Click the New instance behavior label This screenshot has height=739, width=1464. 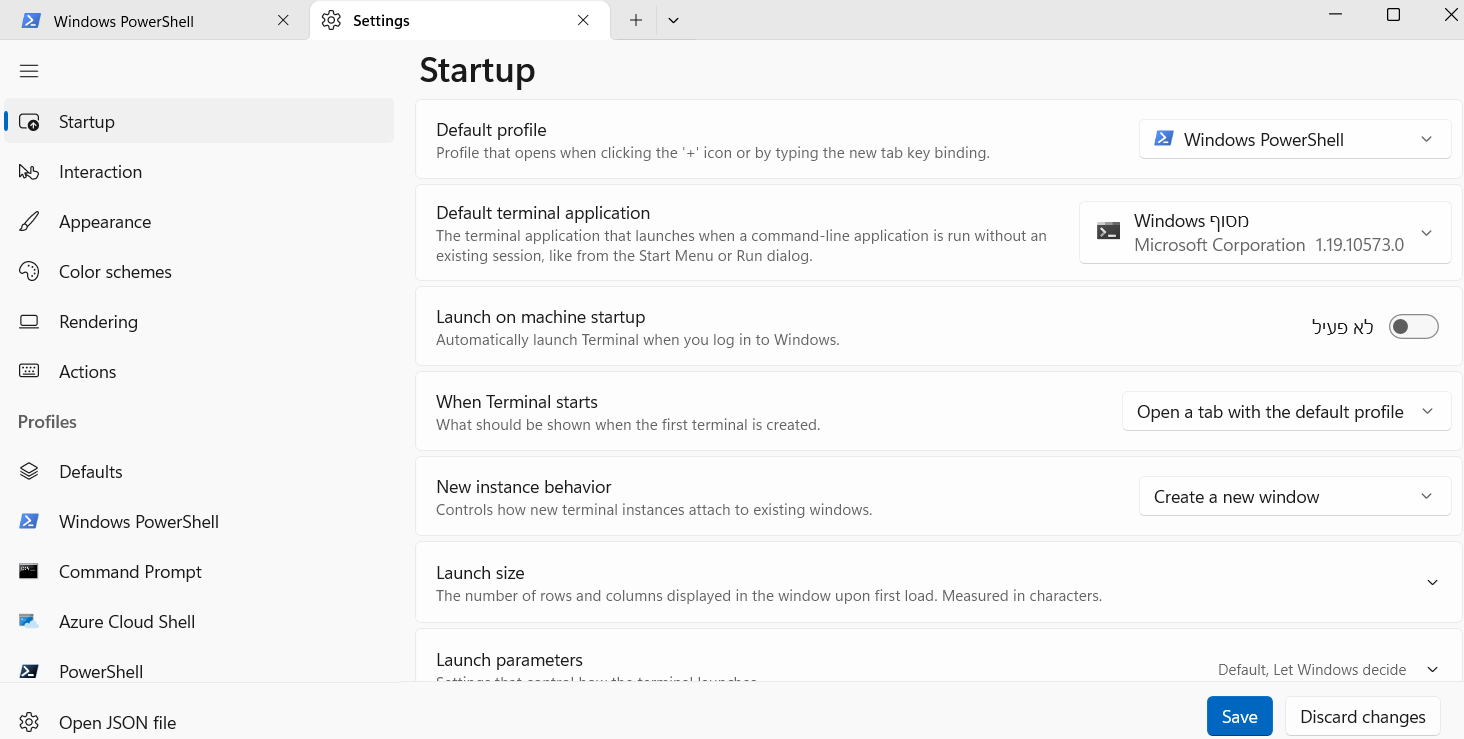click(523, 487)
